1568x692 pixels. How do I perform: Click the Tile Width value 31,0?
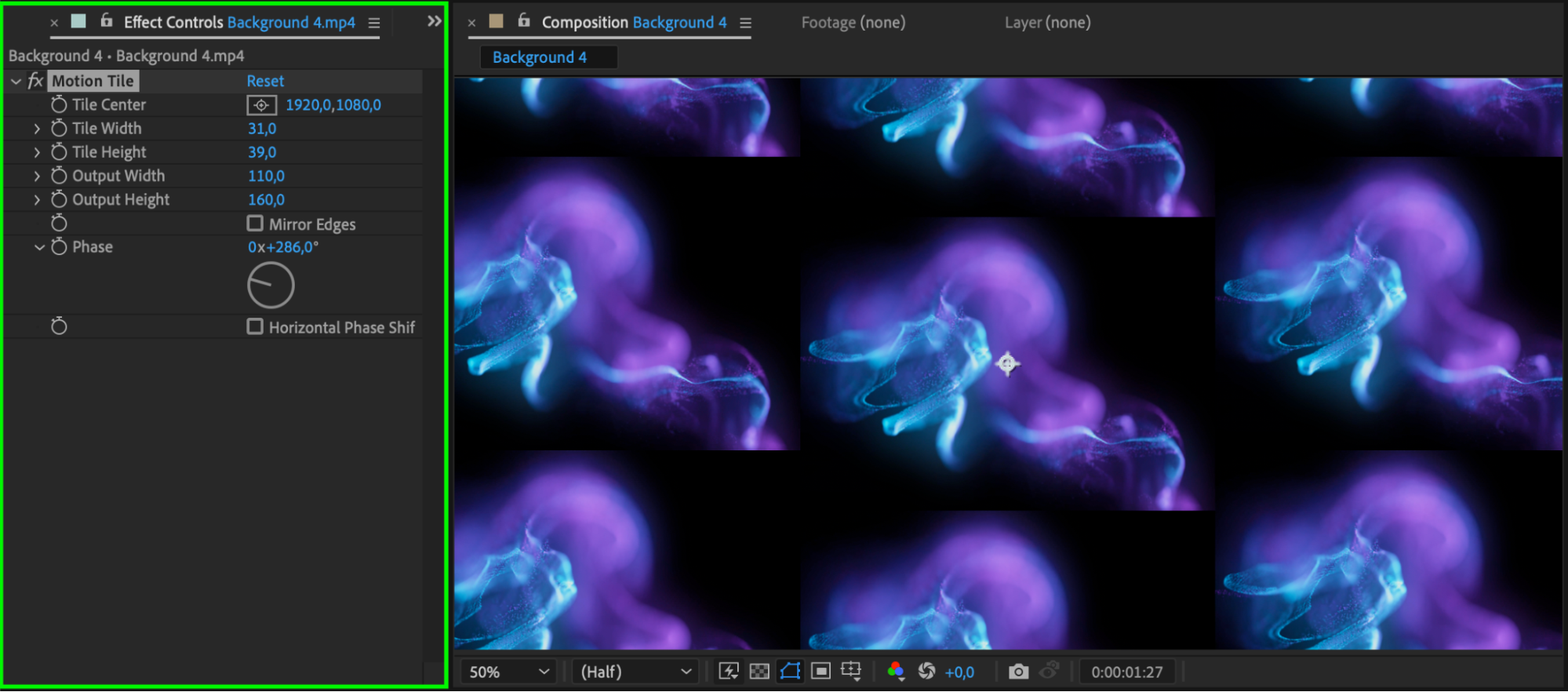[262, 128]
